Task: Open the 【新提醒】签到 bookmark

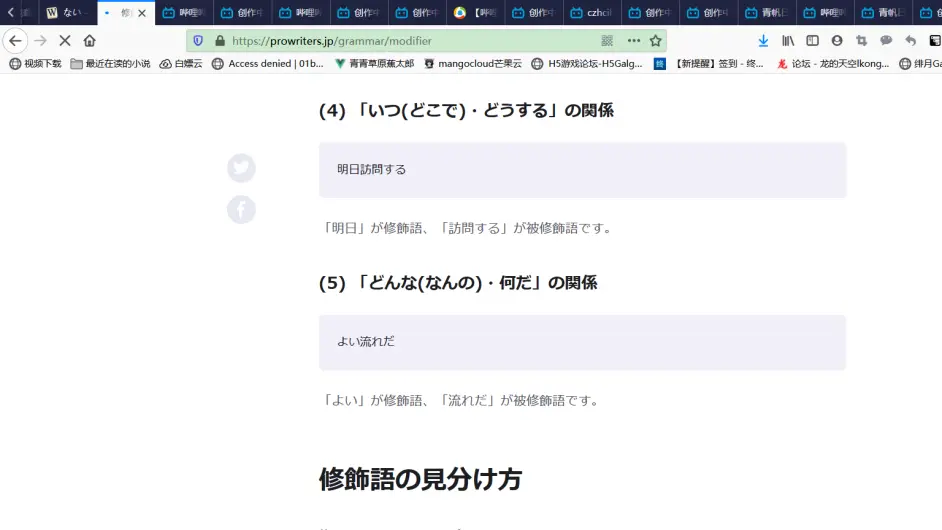Action: [x=710, y=64]
